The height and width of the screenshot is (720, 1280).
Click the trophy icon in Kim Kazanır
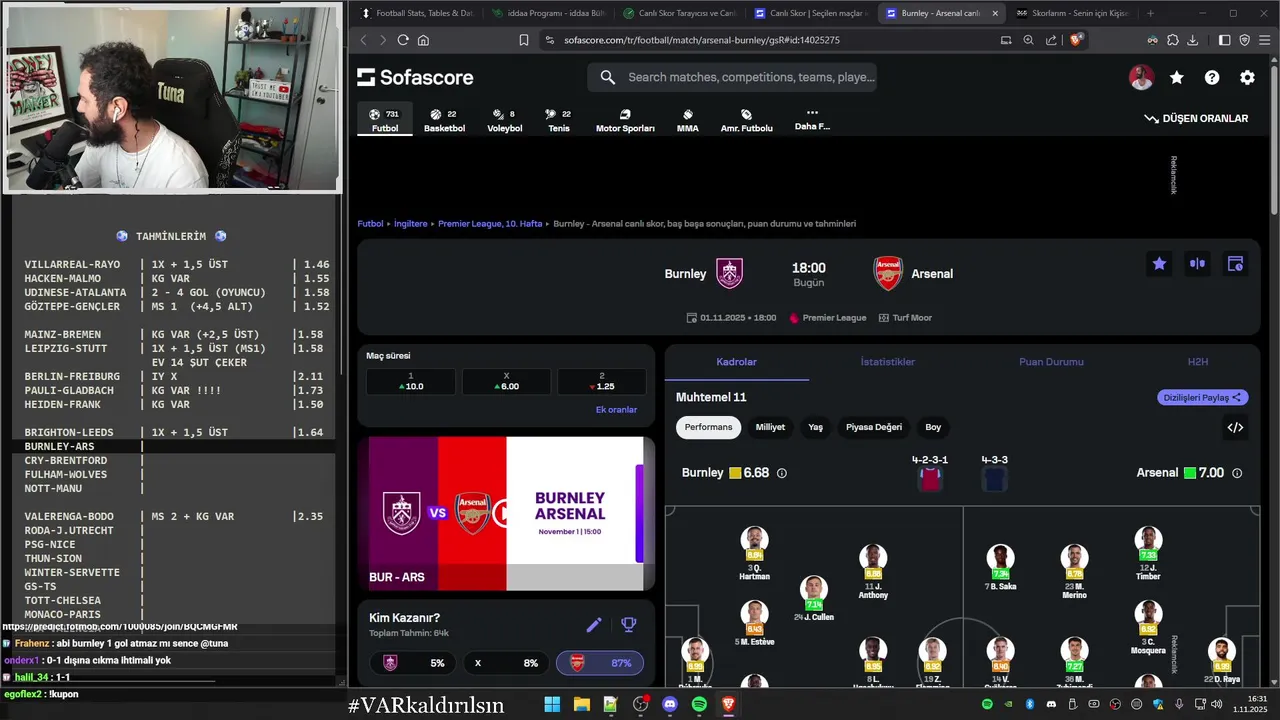pyautogui.click(x=629, y=625)
